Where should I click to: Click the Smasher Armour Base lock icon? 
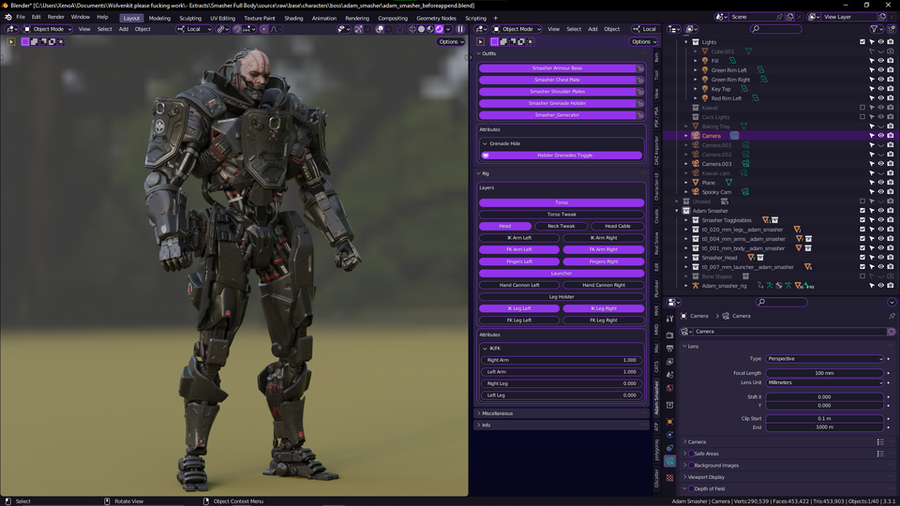pos(639,68)
